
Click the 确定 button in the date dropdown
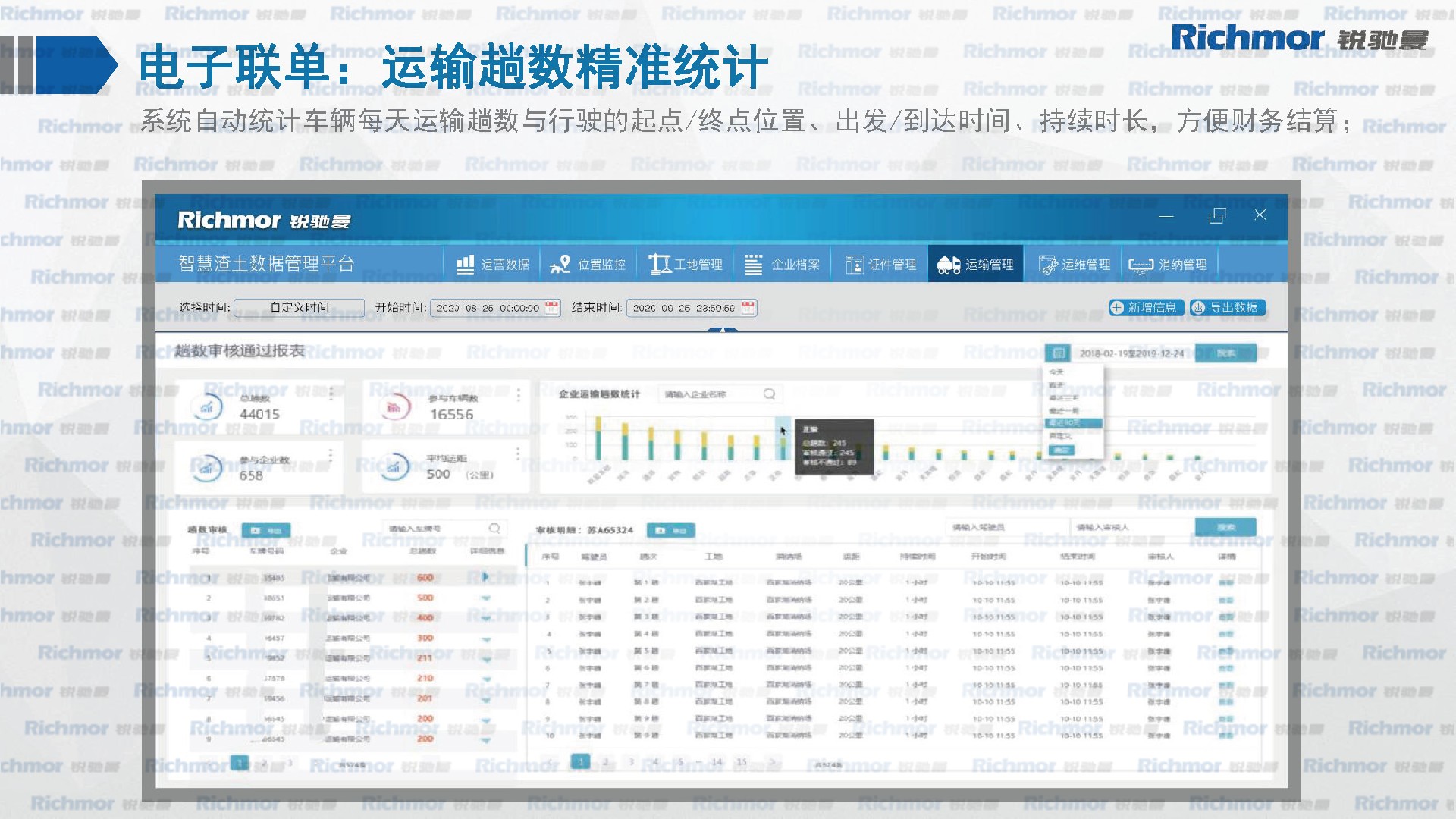[x=1060, y=450]
